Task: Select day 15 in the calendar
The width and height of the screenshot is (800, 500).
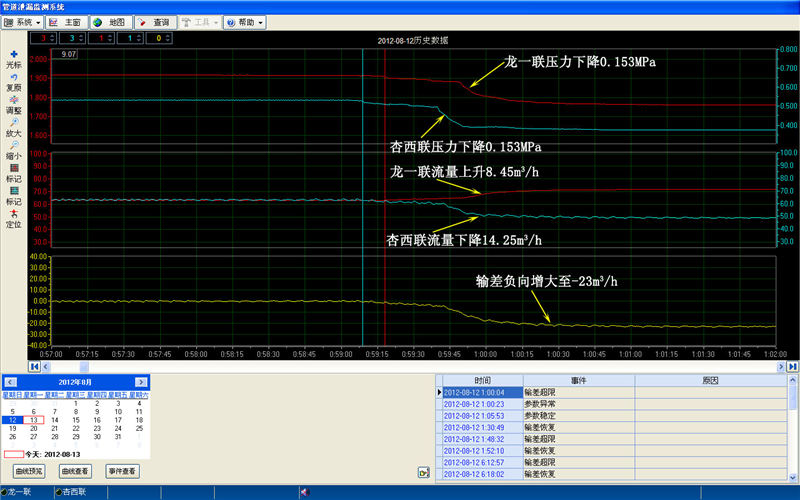Action: [75, 420]
